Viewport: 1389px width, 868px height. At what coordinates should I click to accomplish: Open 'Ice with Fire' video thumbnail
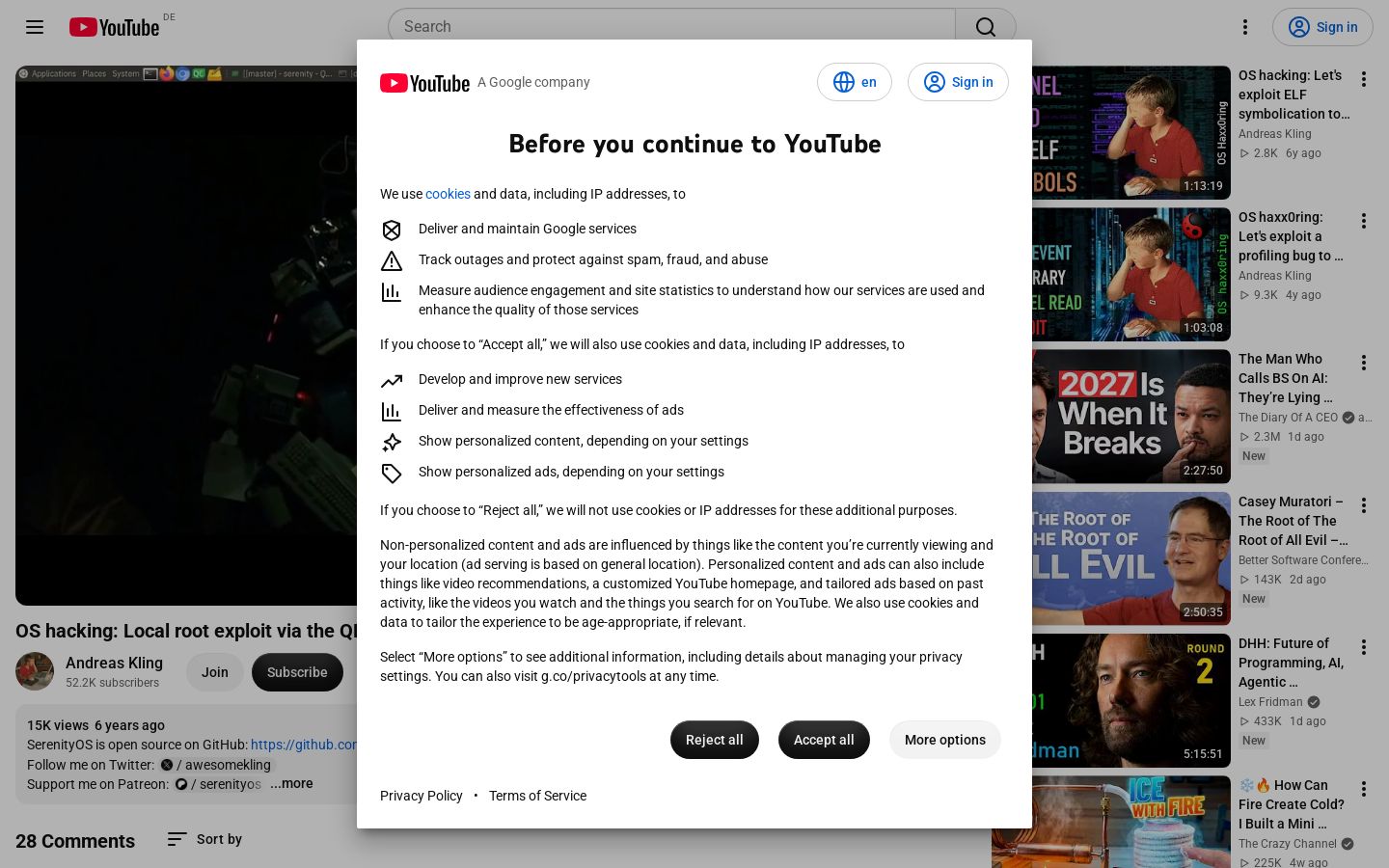coord(1111,822)
